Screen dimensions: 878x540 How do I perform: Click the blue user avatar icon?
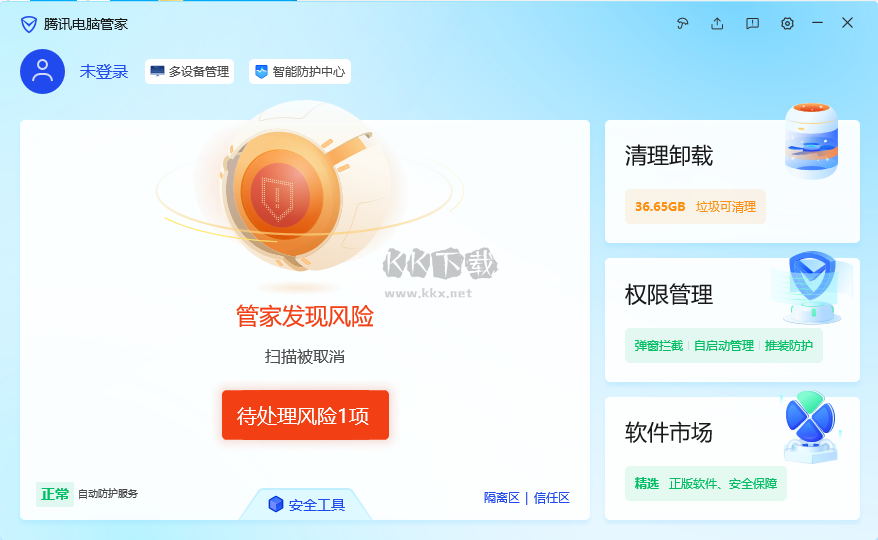(43, 72)
